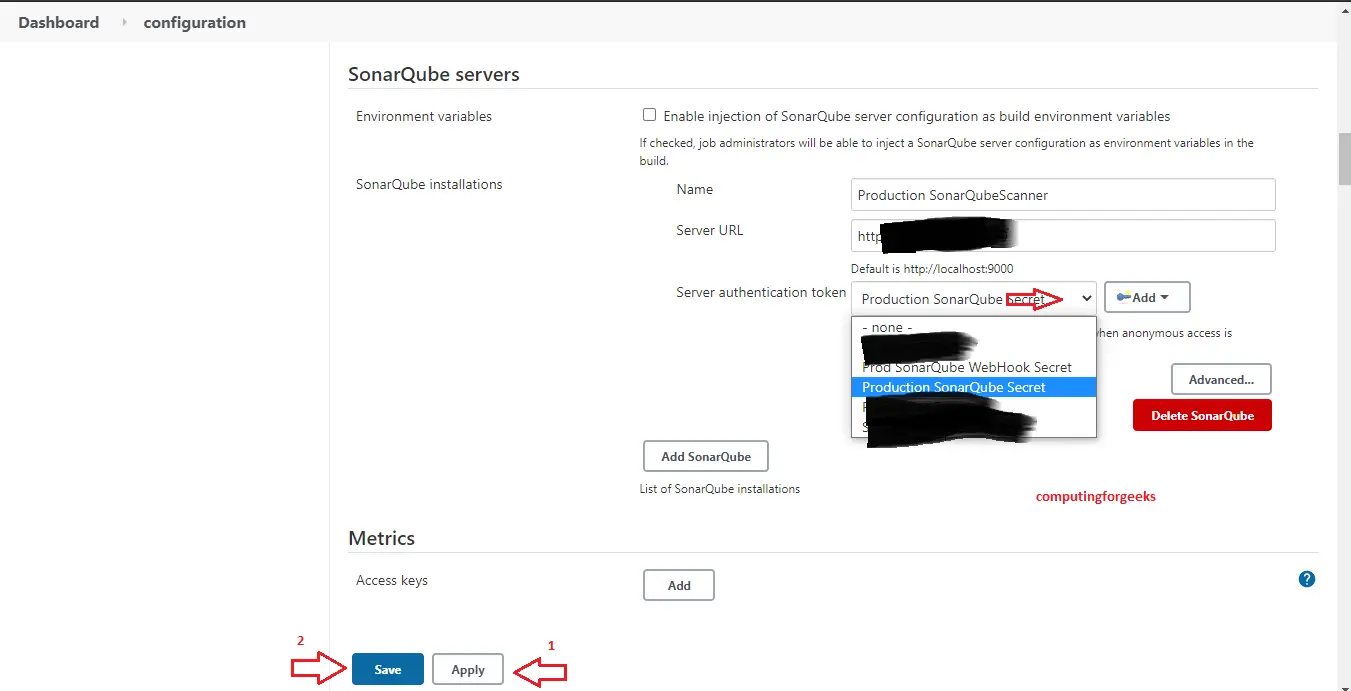Expand the Add credentials dropdown arrow
This screenshot has height=691, width=1351.
(x=1163, y=297)
